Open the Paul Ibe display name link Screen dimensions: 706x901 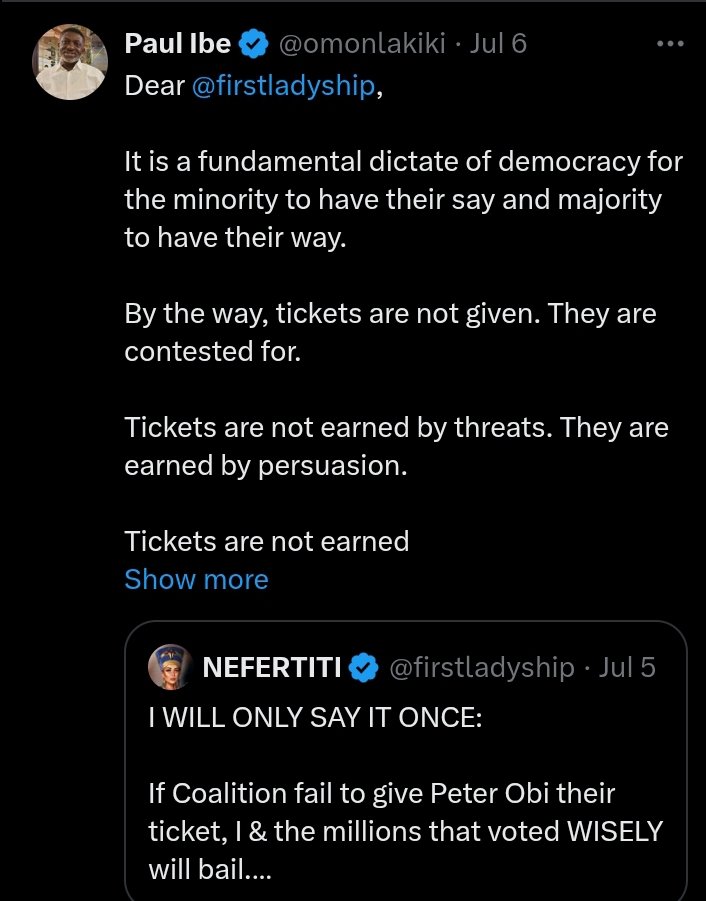point(178,44)
